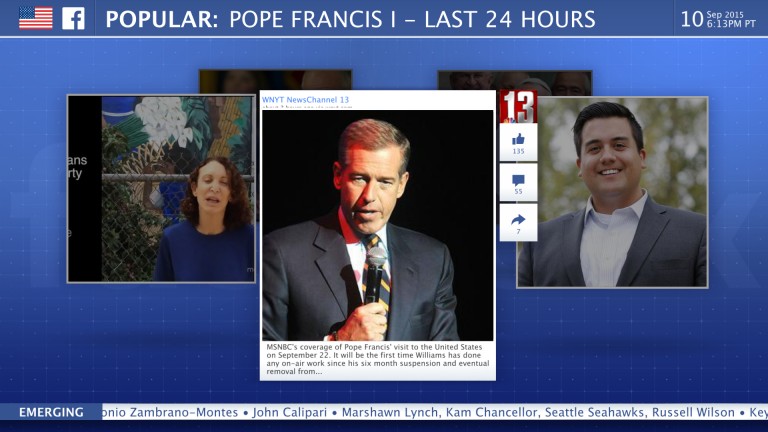Click the POPULAR heading label
Screen dimensions: 768x432
point(162,20)
